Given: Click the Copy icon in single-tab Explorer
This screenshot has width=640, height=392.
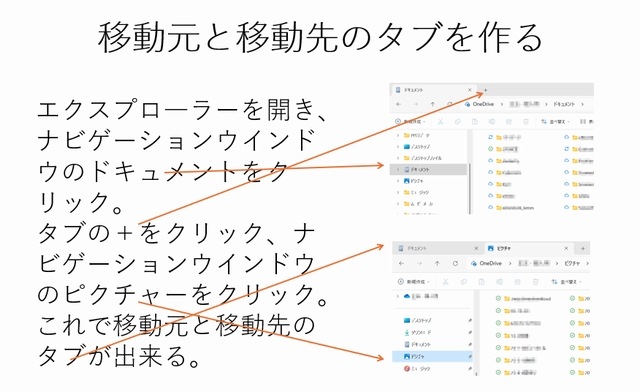Looking at the screenshot, I should (x=458, y=122).
